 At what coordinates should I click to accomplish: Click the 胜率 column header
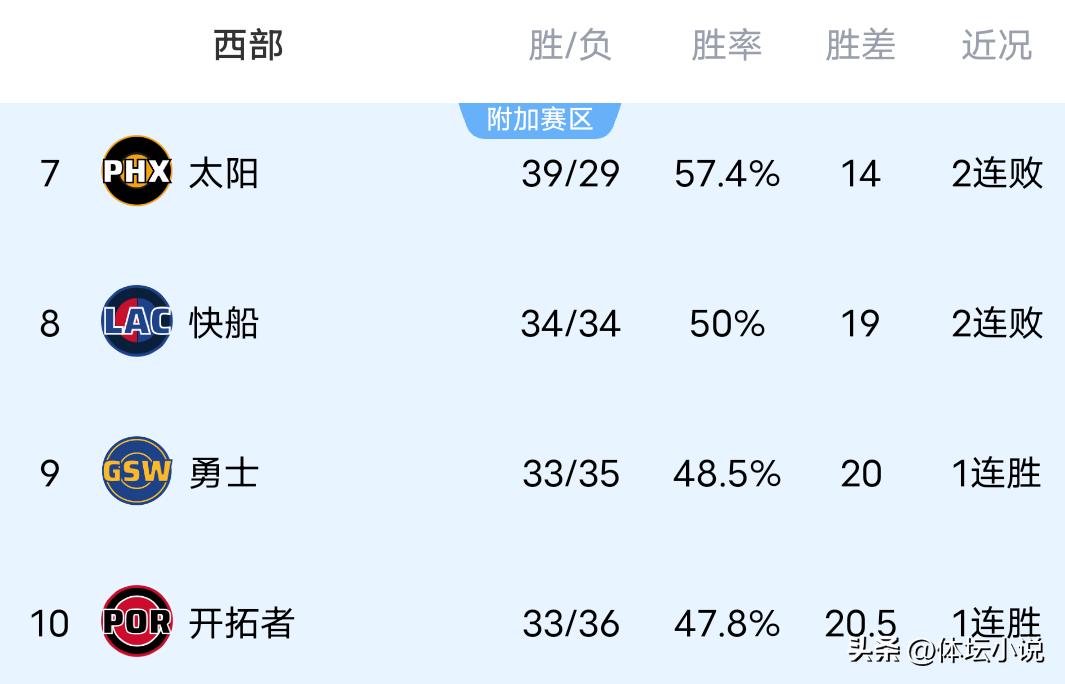pyautogui.click(x=727, y=45)
